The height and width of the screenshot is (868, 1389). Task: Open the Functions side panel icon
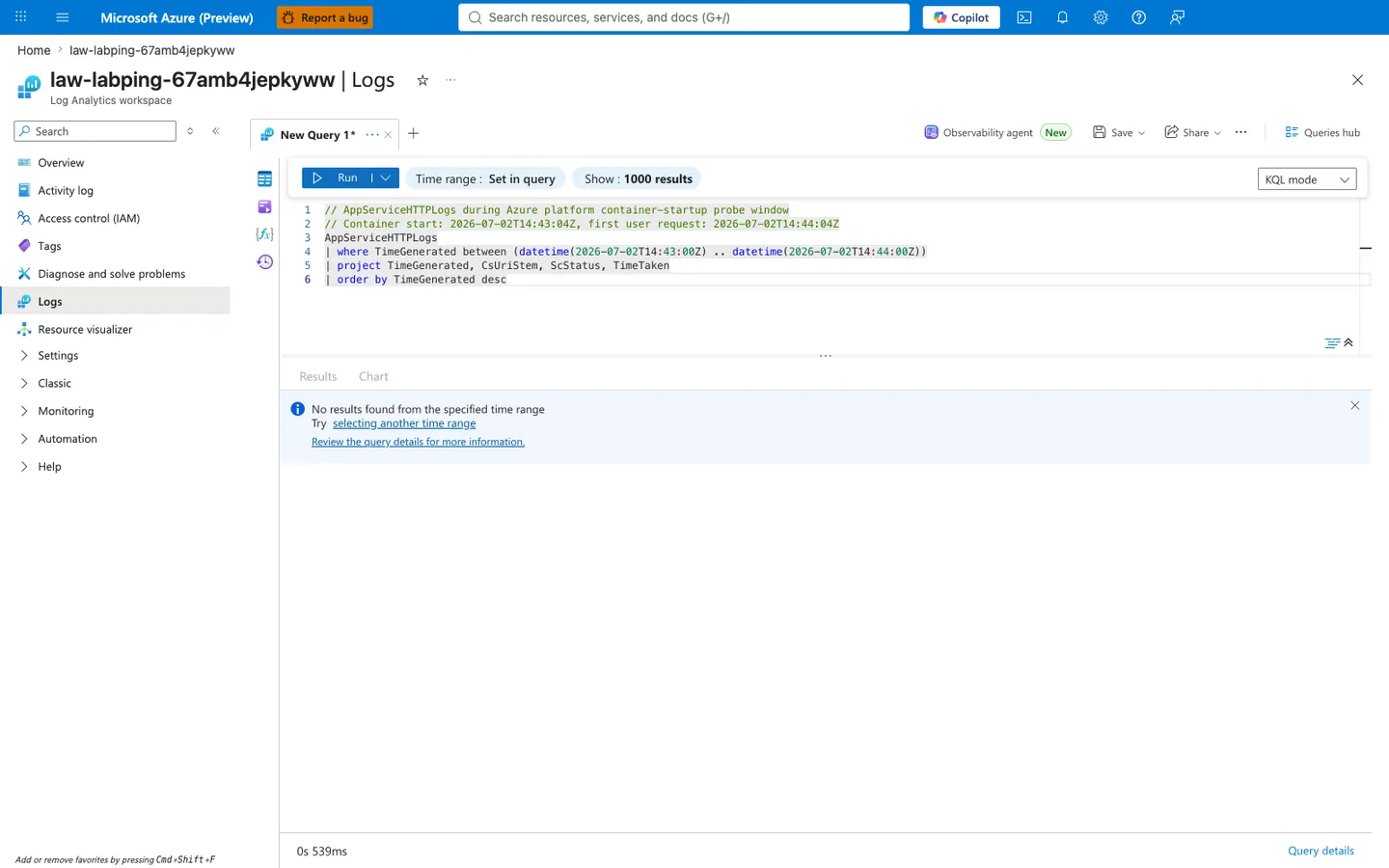pyautogui.click(x=265, y=234)
